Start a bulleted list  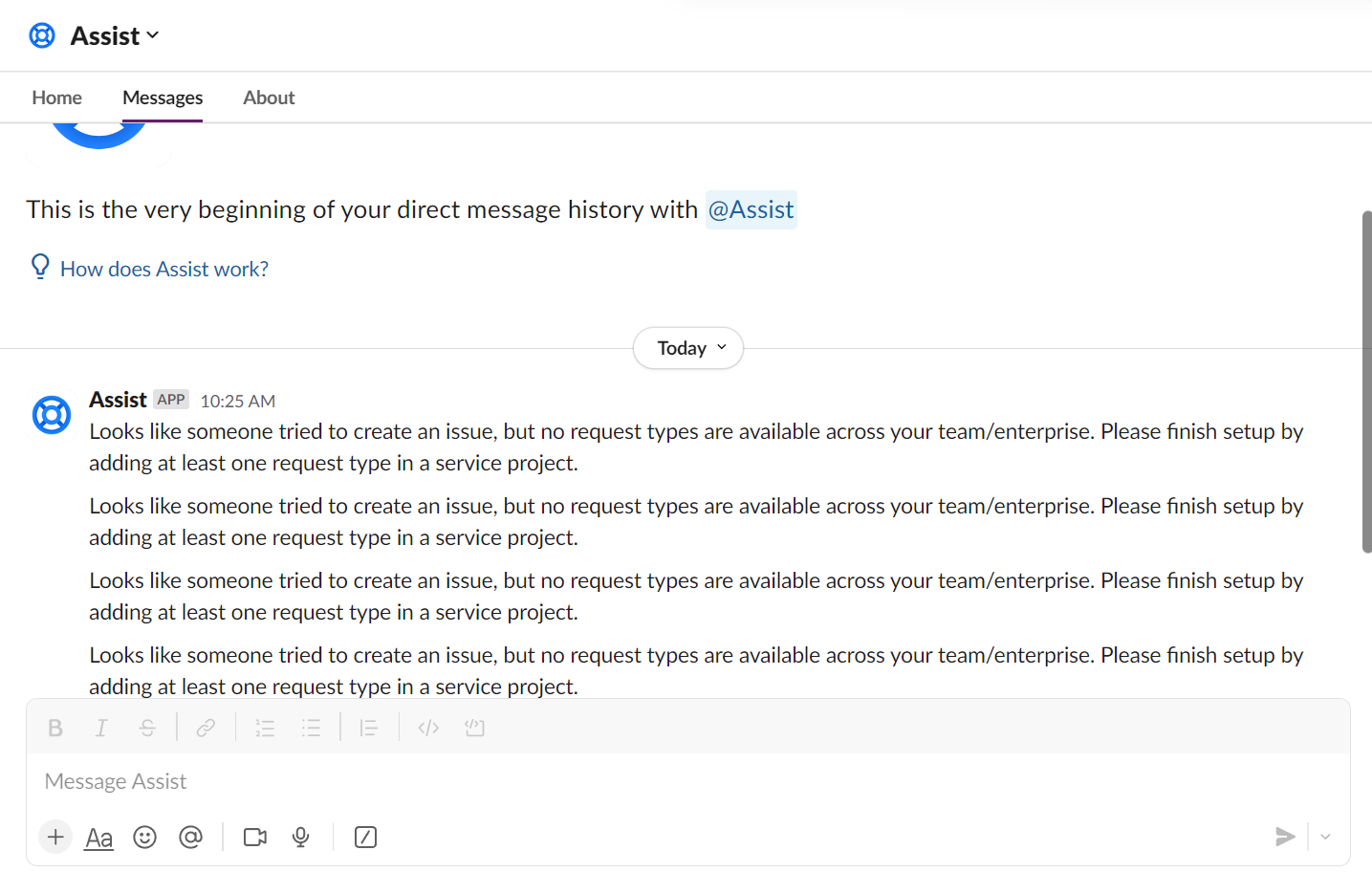click(311, 728)
